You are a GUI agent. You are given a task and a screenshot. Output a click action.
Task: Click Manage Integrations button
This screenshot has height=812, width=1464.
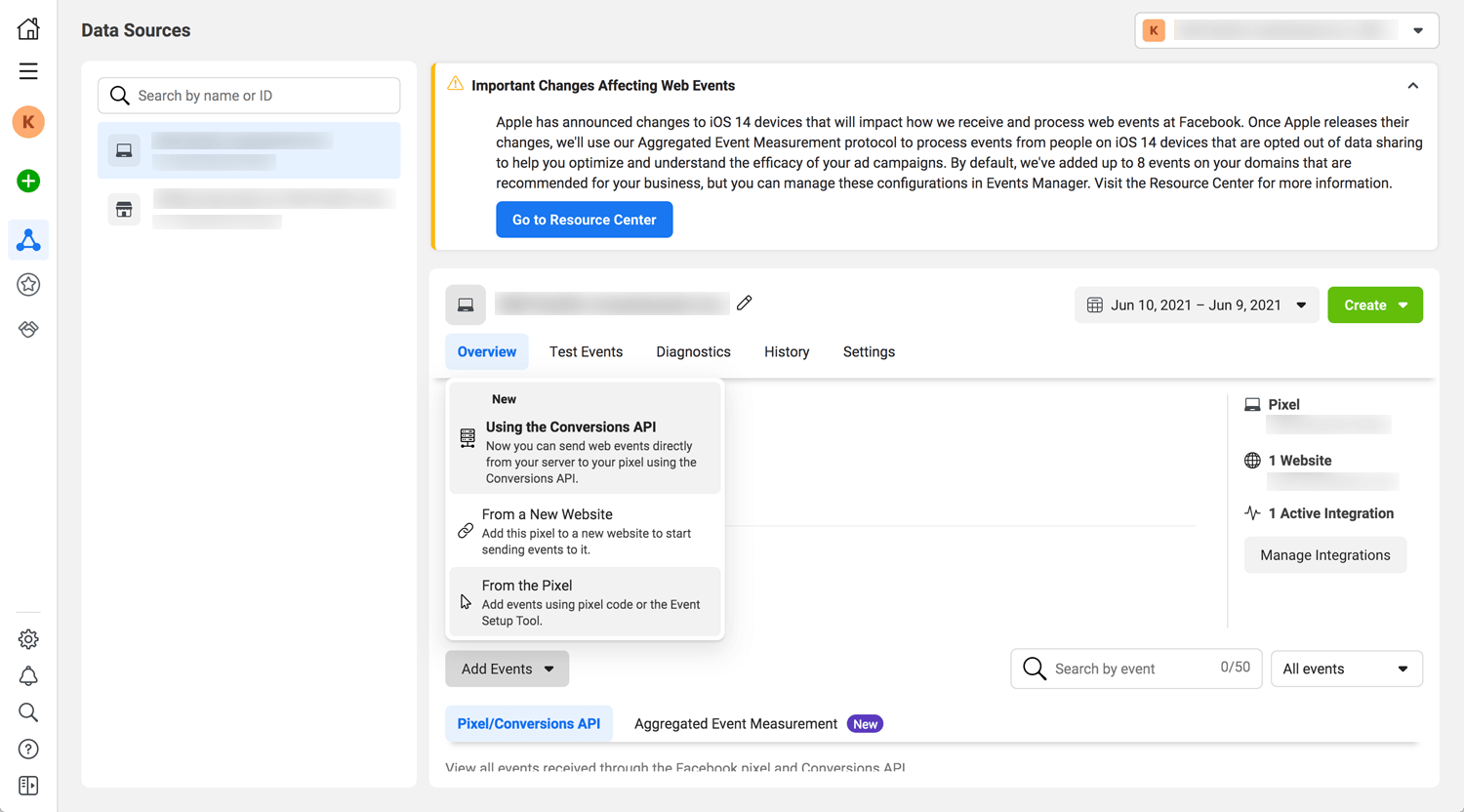(x=1325, y=554)
